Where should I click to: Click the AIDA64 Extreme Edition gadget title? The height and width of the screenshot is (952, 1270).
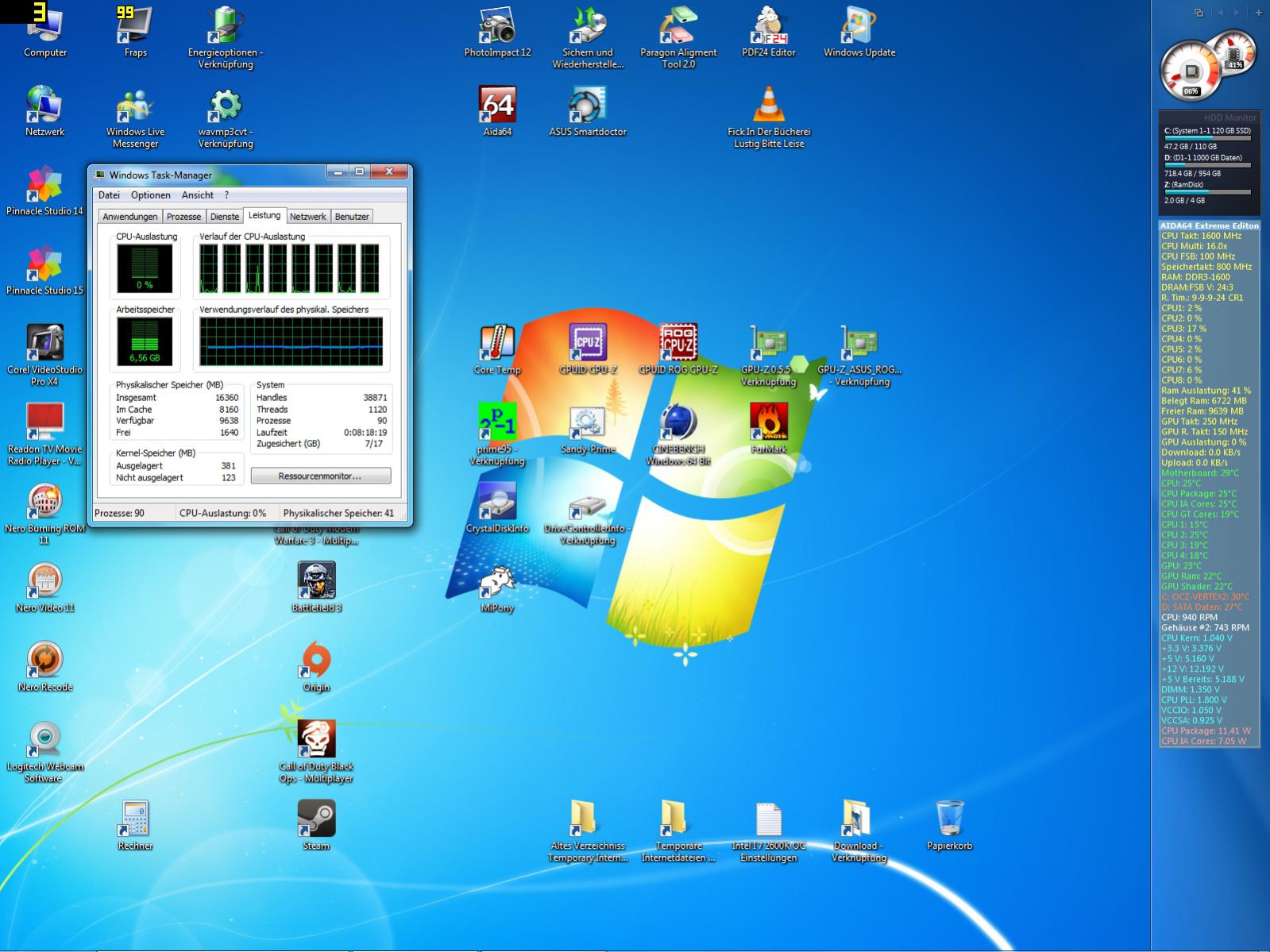point(1209,225)
